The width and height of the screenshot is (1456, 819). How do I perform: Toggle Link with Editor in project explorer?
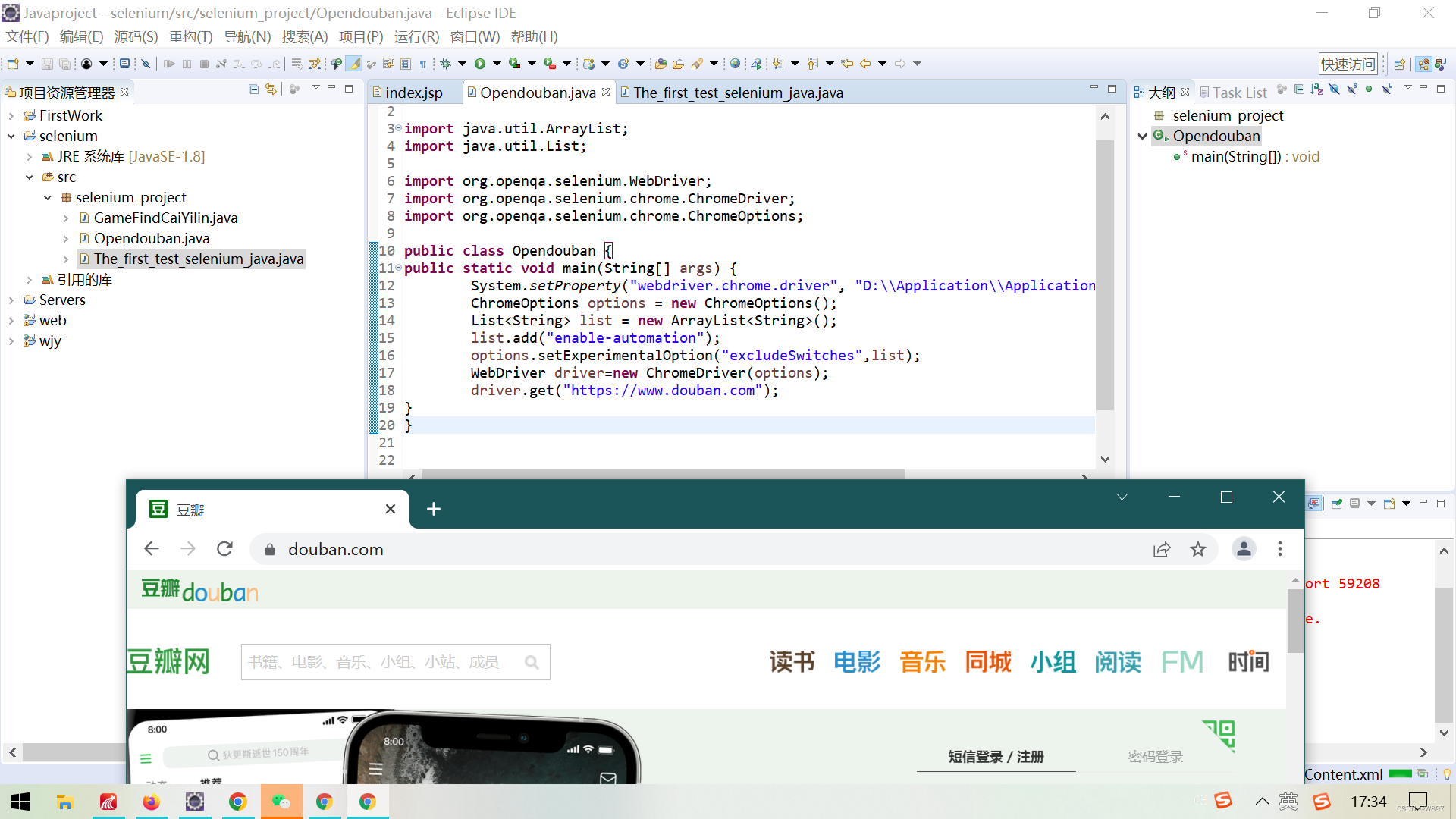pyautogui.click(x=271, y=89)
